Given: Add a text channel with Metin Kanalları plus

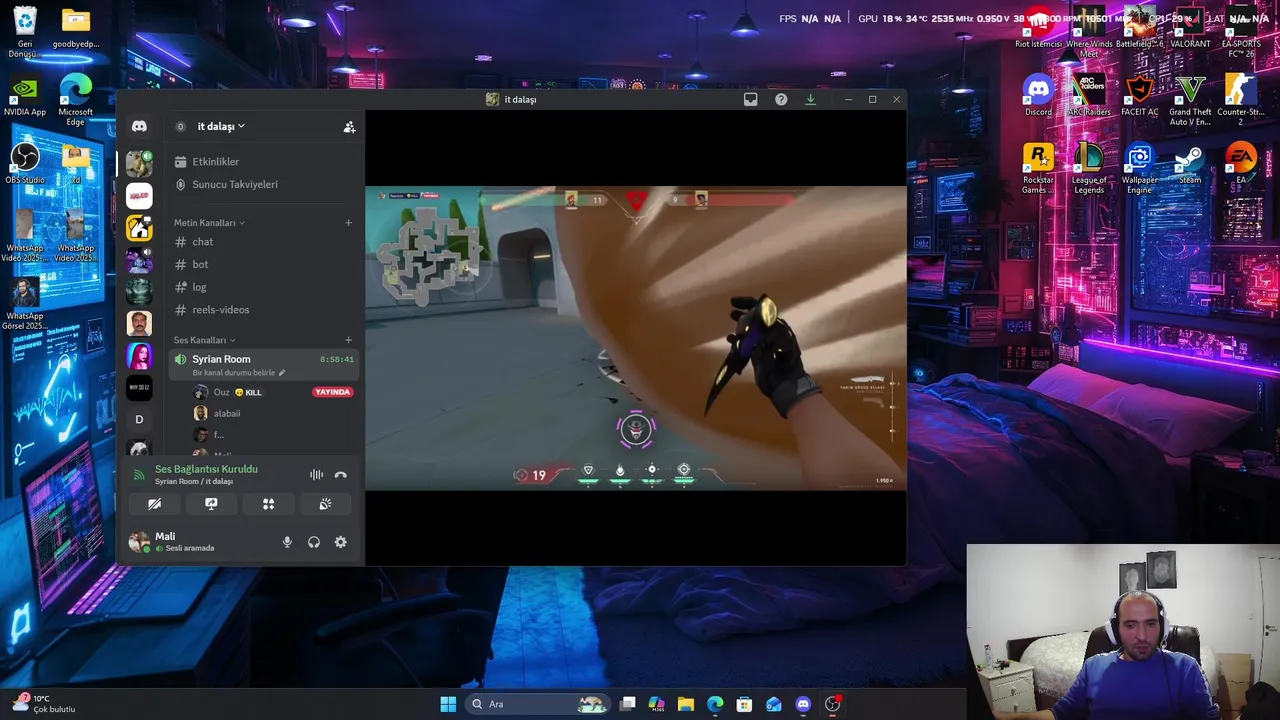Looking at the screenshot, I should pyautogui.click(x=348, y=223).
